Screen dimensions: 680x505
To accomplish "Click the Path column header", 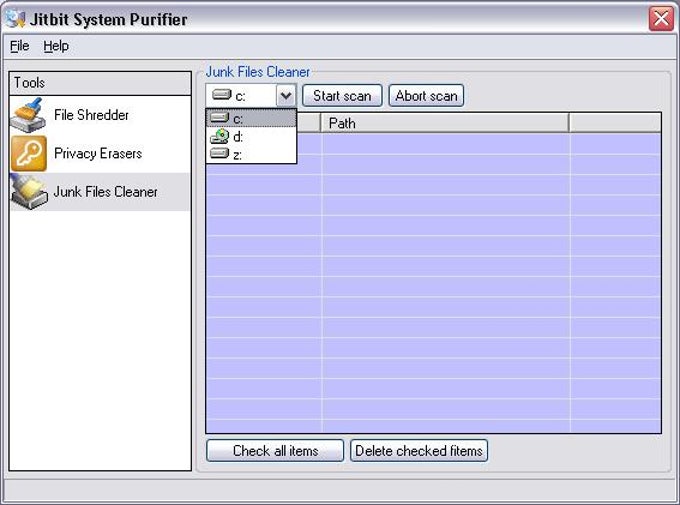I will 445,123.
